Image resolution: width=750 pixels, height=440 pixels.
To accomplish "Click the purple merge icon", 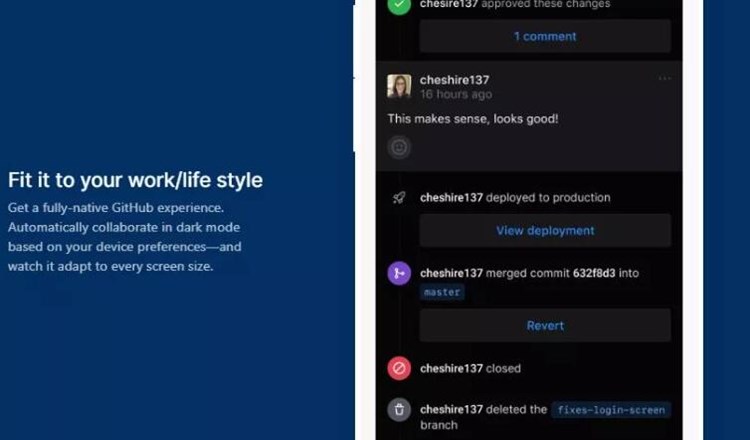I will click(x=399, y=273).
